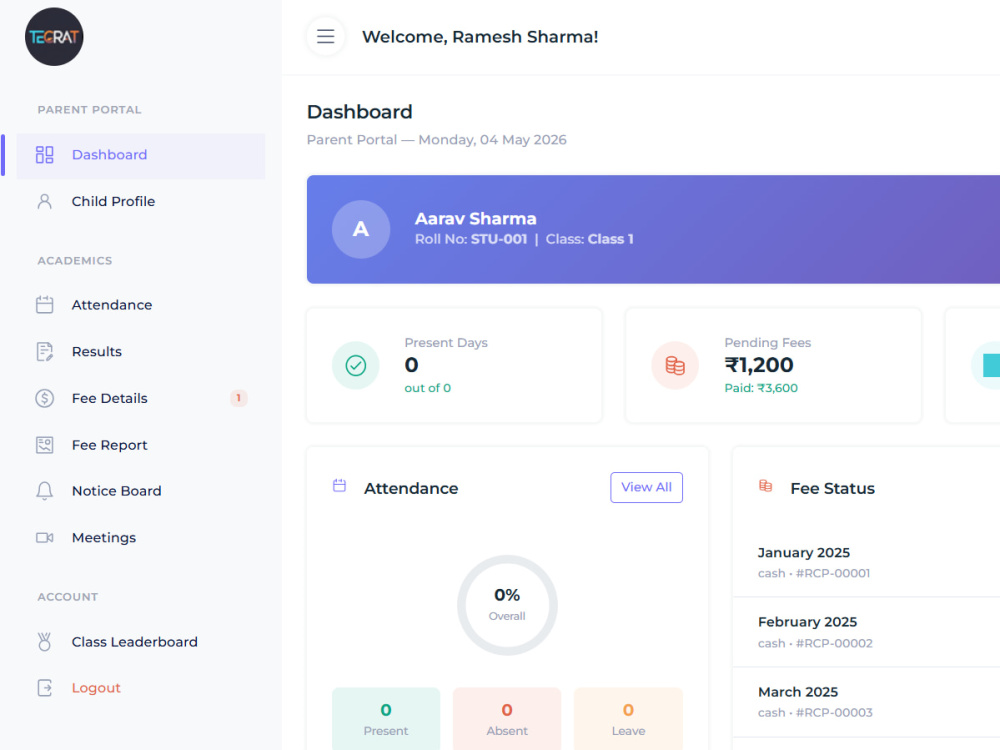Click receipt number #RCP-00001

coord(833,573)
